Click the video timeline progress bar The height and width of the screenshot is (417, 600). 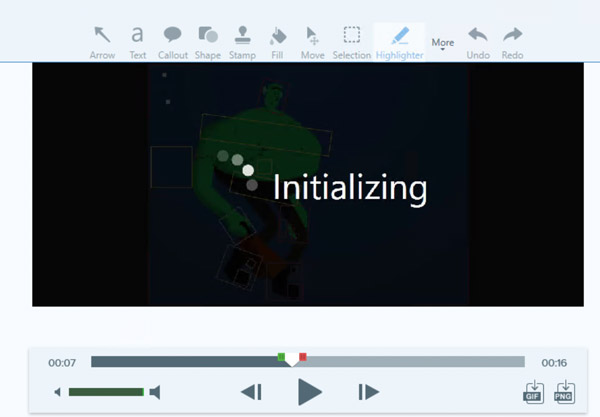coord(308,362)
